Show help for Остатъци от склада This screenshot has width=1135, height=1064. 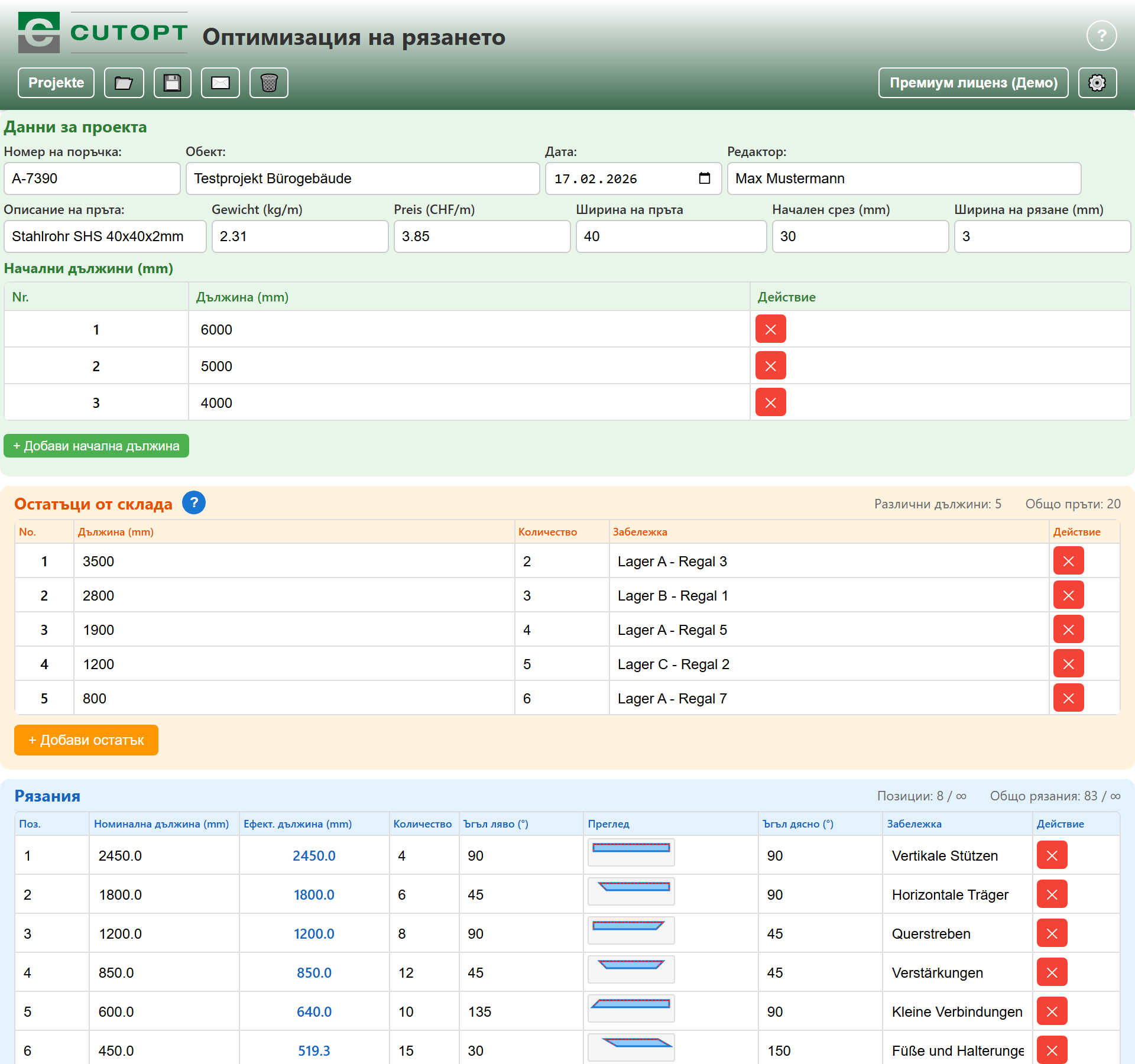(x=194, y=503)
